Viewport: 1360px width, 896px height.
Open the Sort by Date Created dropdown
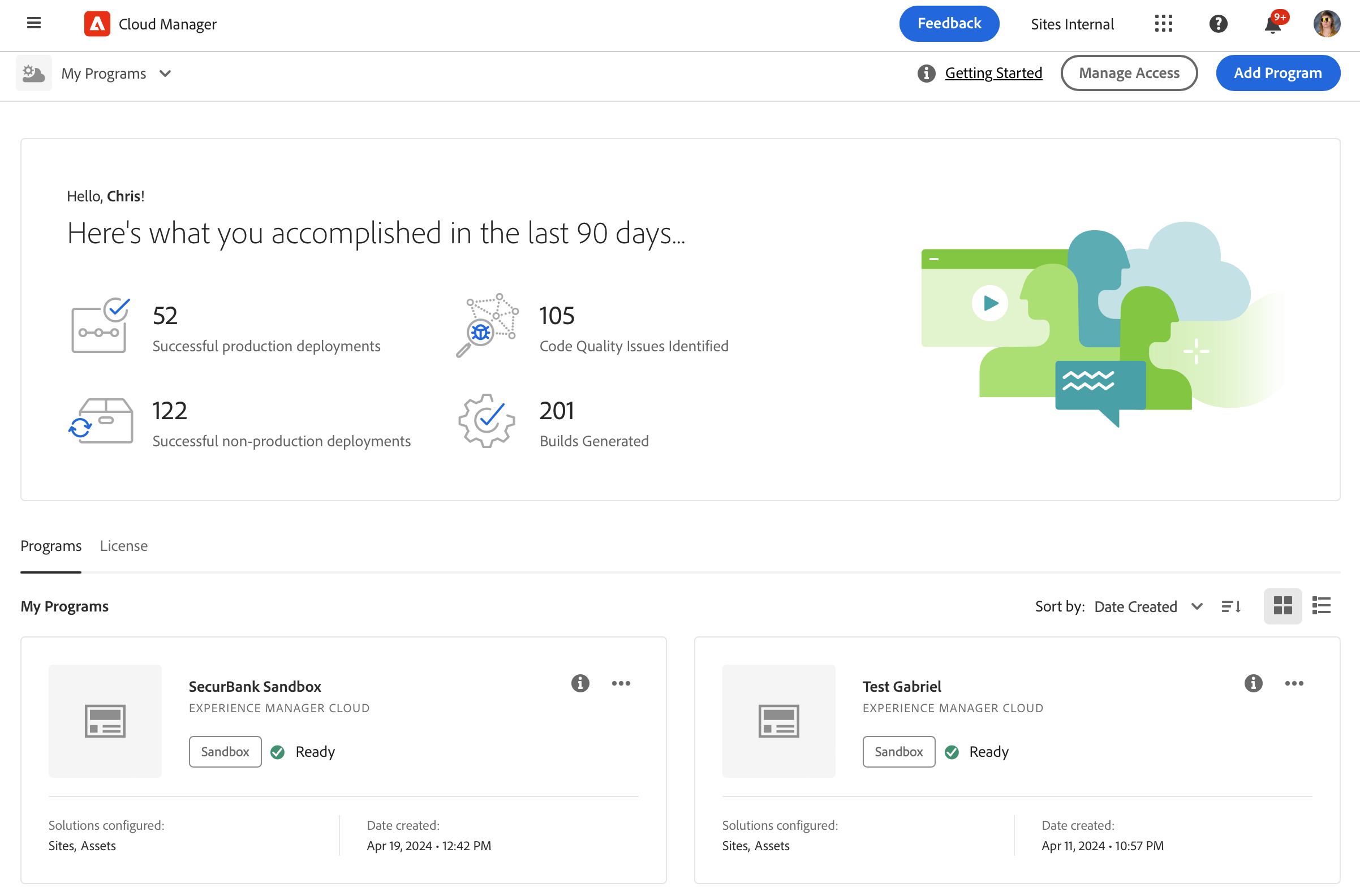(x=1148, y=606)
